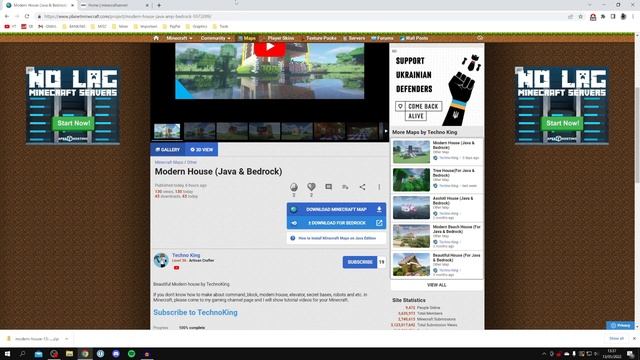
Task: Open Discord from taskbar
Action: point(116,354)
